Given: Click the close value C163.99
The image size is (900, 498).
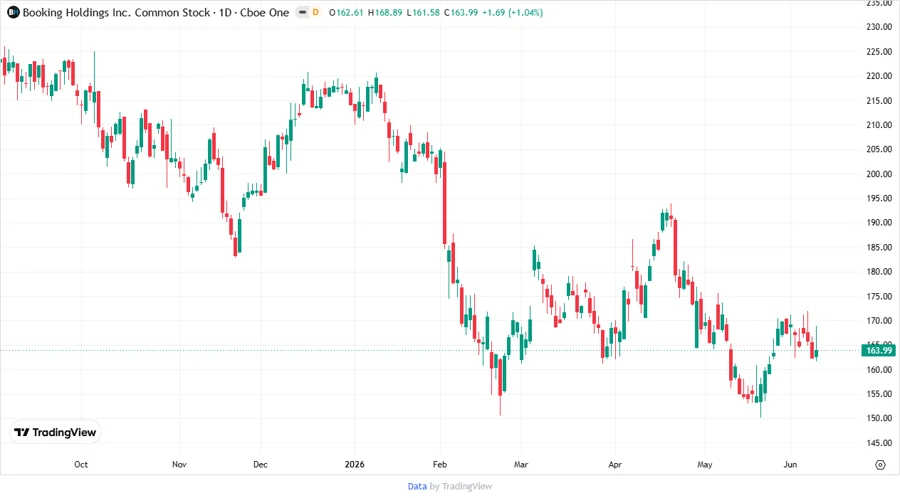Looking at the screenshot, I should tap(461, 13).
